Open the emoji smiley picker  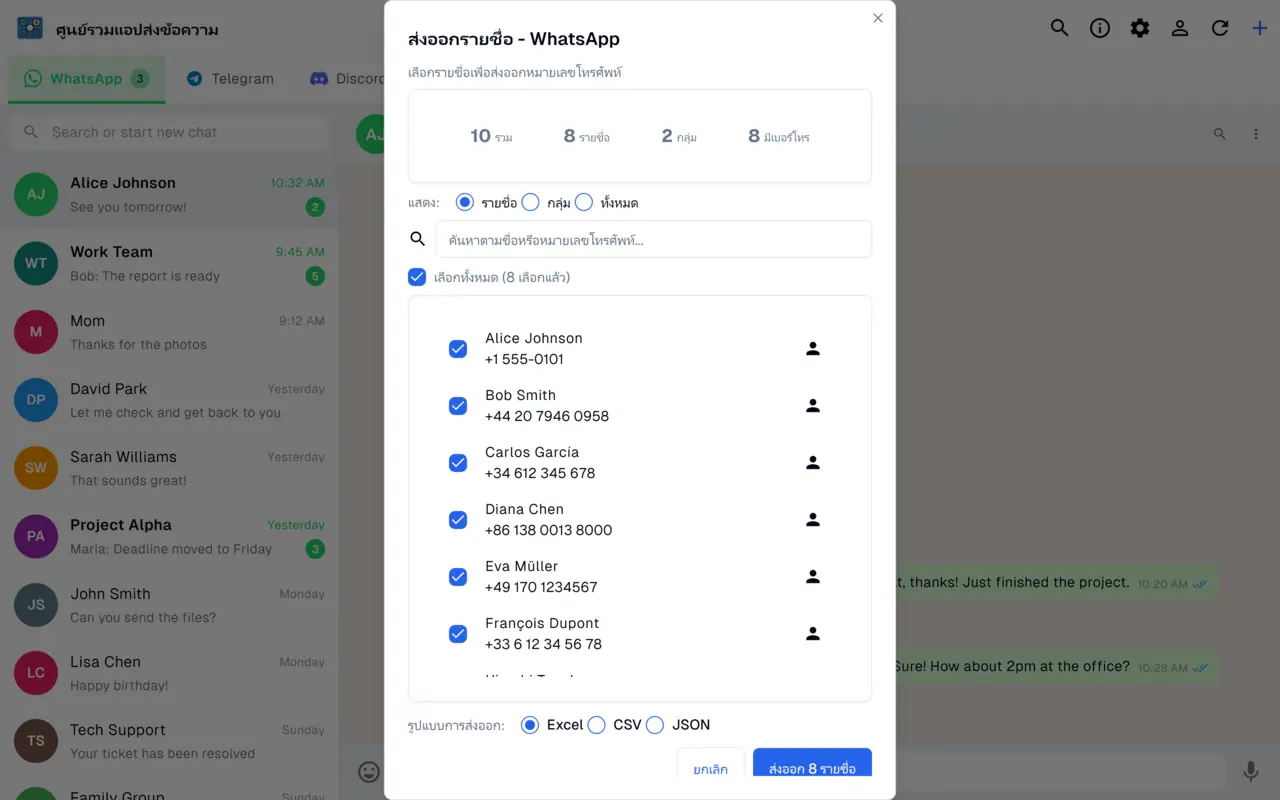click(369, 771)
